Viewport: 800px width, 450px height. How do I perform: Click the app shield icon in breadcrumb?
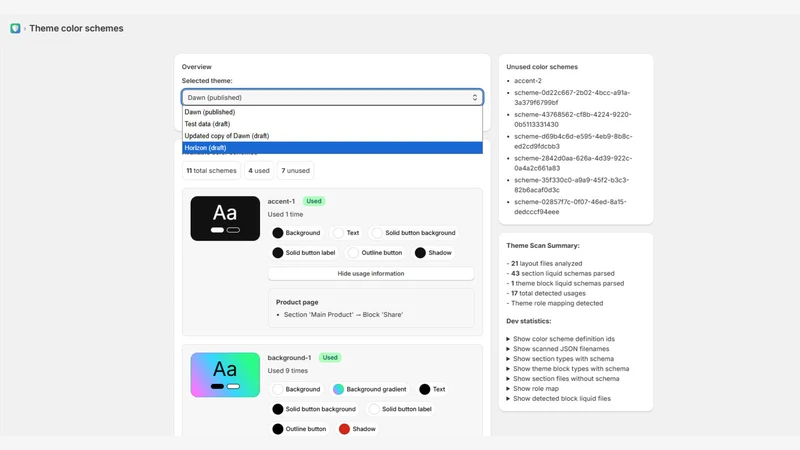15,29
